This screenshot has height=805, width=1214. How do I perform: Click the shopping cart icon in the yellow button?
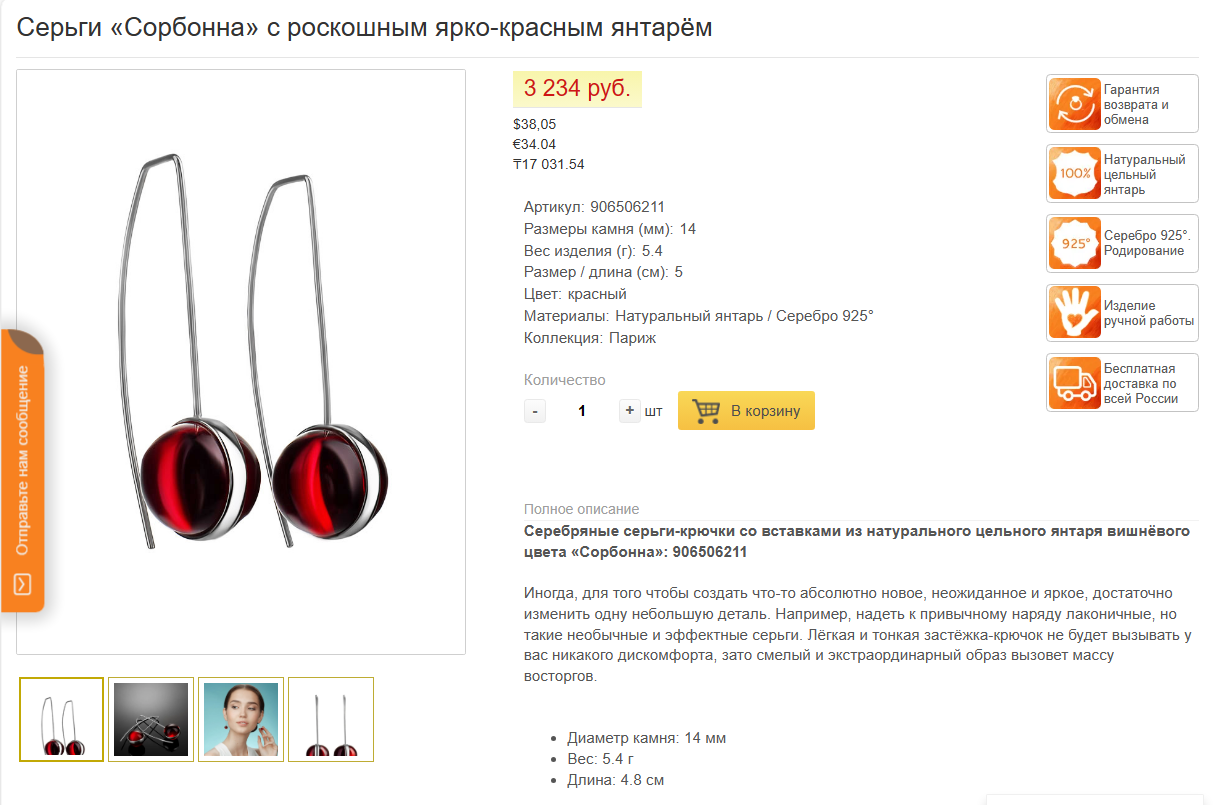click(706, 410)
